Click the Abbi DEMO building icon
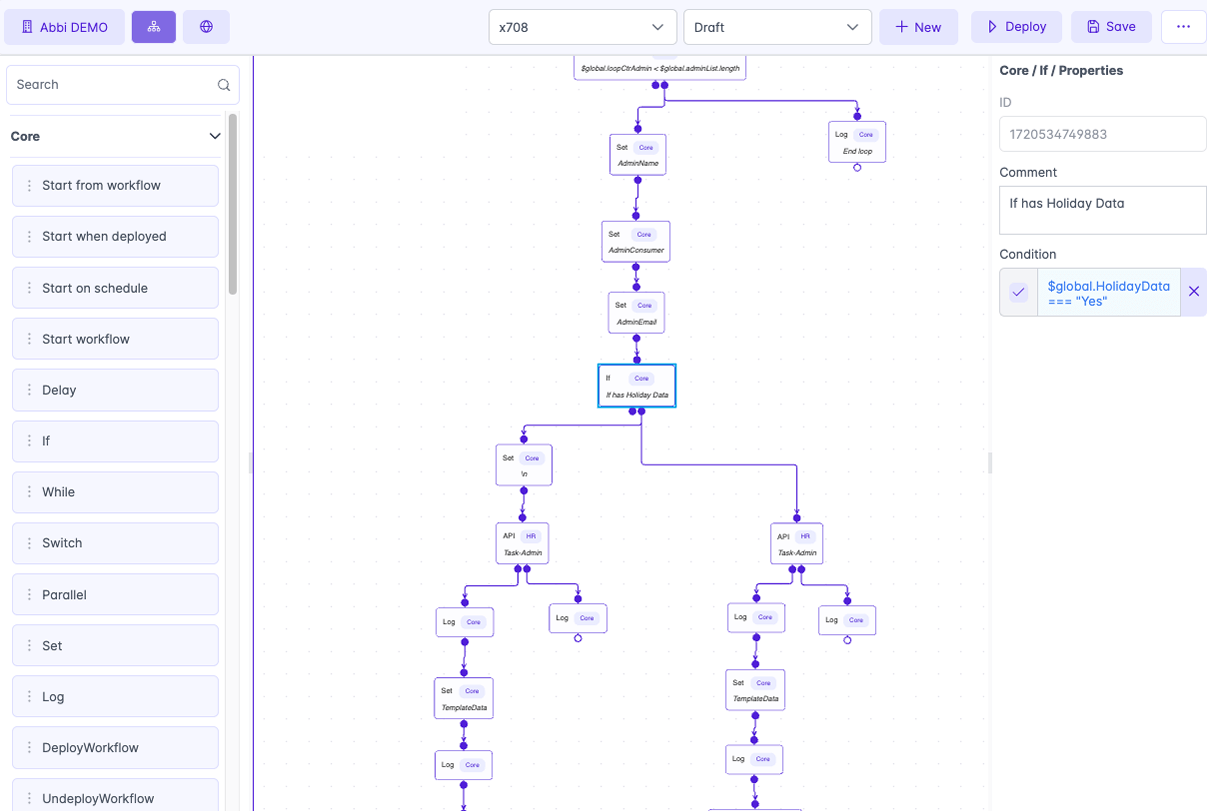Screen dimensions: 1207x811 pyautogui.click(x=27, y=27)
